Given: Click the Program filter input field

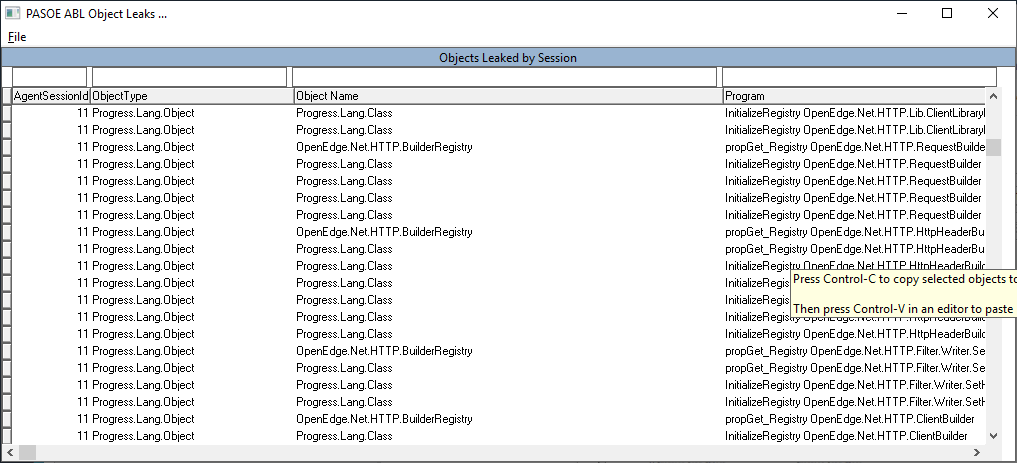Looking at the screenshot, I should click(859, 77).
